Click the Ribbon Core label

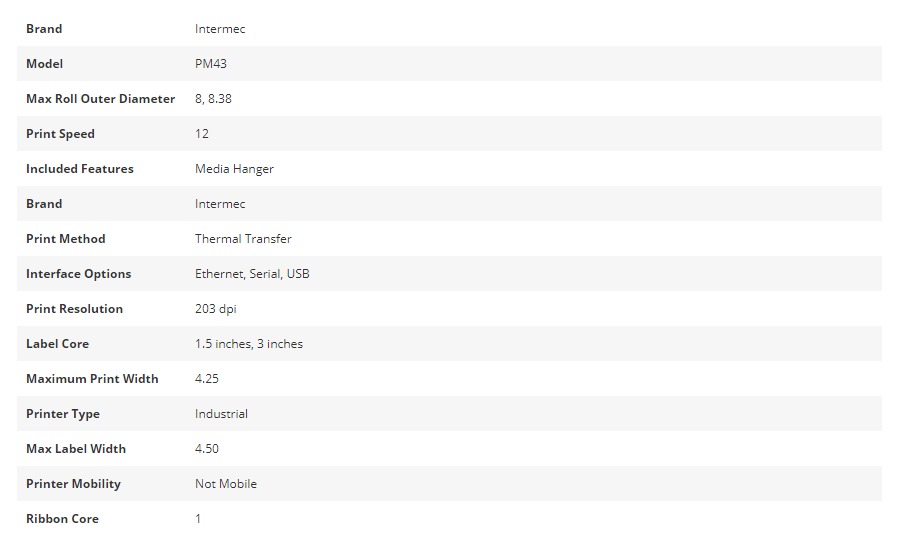pyautogui.click(x=62, y=519)
